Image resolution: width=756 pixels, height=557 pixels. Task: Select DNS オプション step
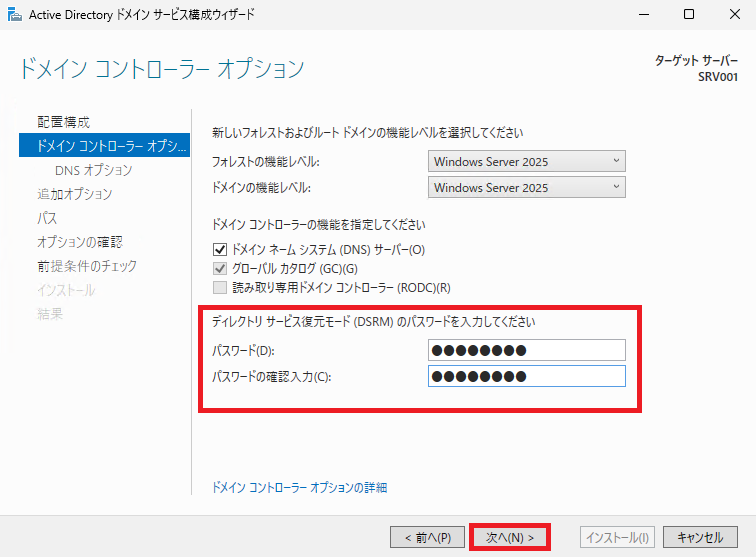pyautogui.click(x=94, y=170)
